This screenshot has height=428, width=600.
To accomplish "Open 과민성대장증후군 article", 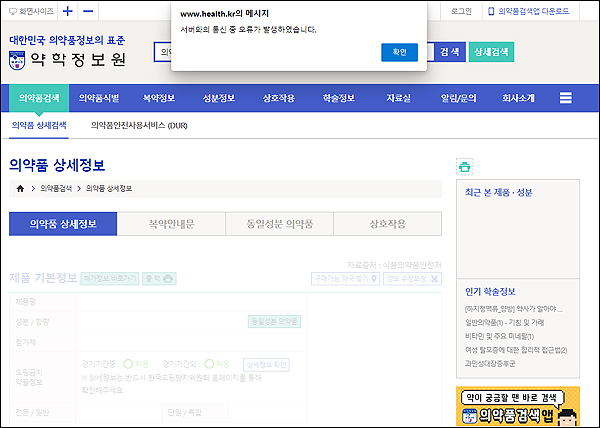I will (x=490, y=363).
